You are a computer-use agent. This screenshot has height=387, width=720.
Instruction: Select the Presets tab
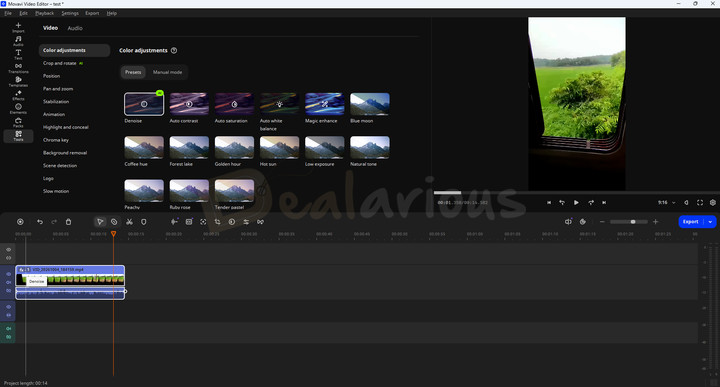[x=133, y=72]
